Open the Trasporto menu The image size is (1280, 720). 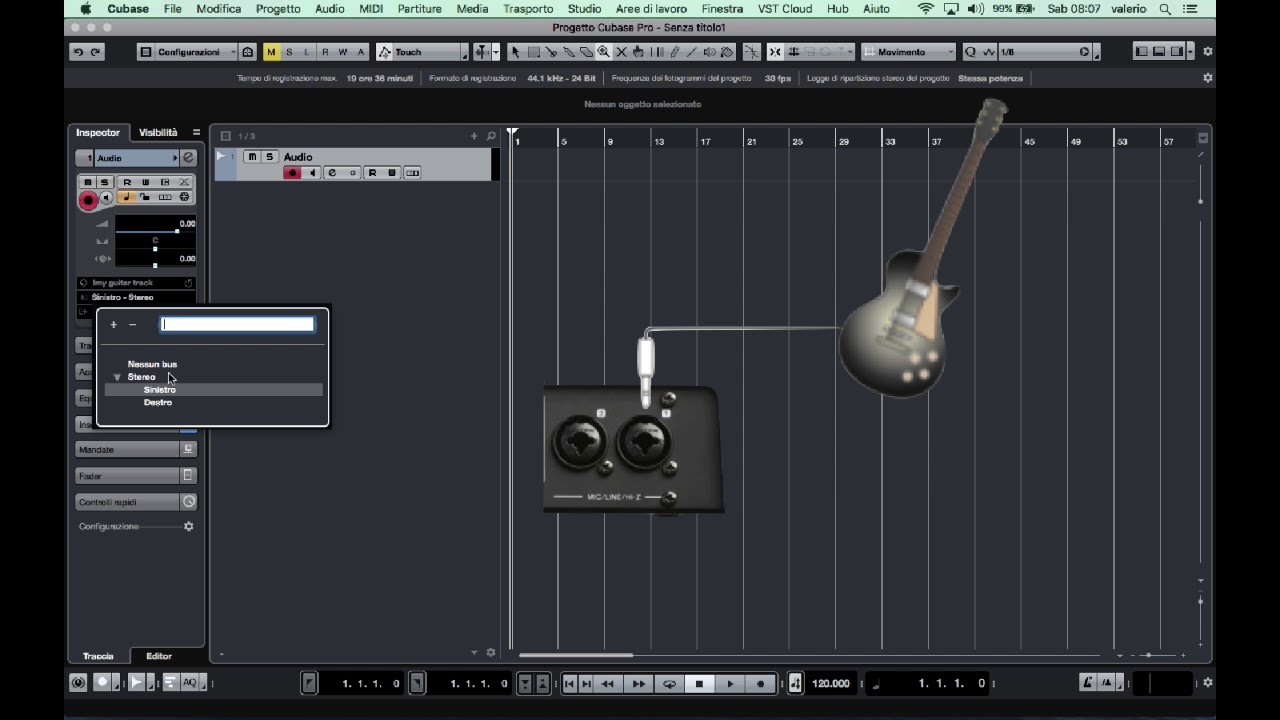tap(528, 9)
